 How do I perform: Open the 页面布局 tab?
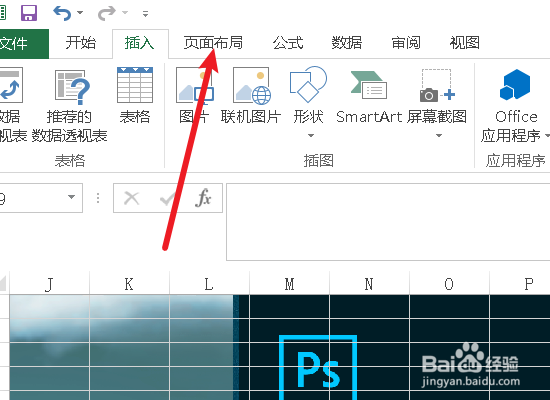click(213, 43)
